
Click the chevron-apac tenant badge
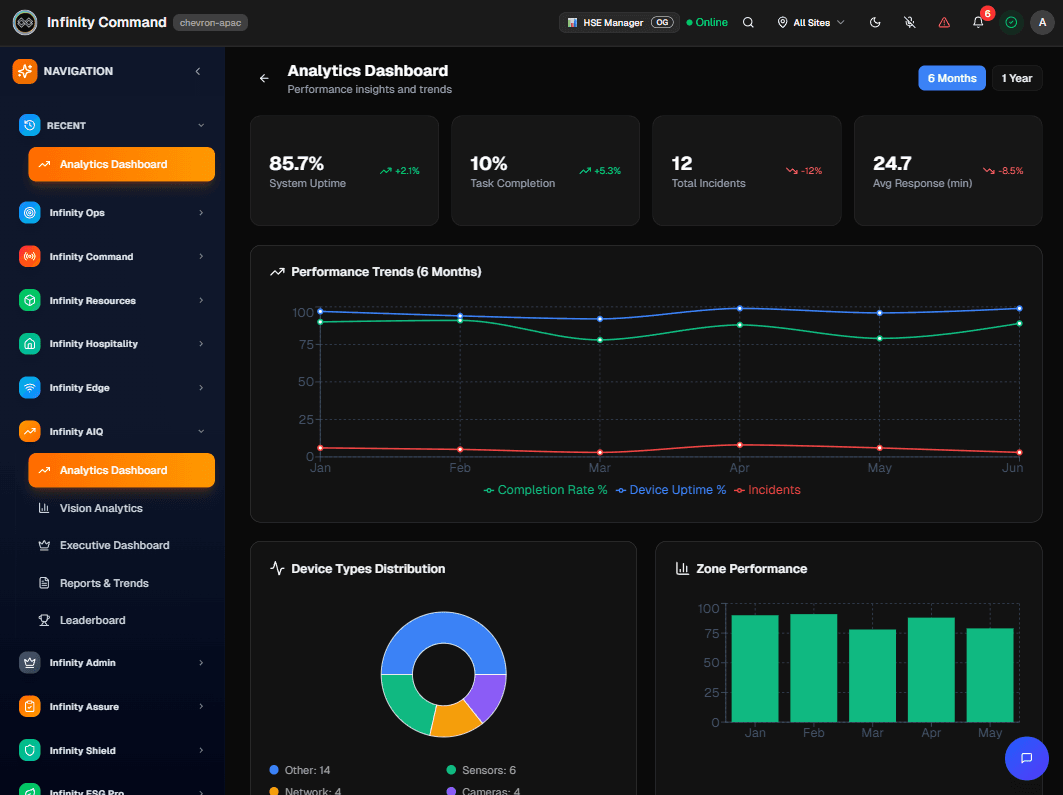click(210, 22)
